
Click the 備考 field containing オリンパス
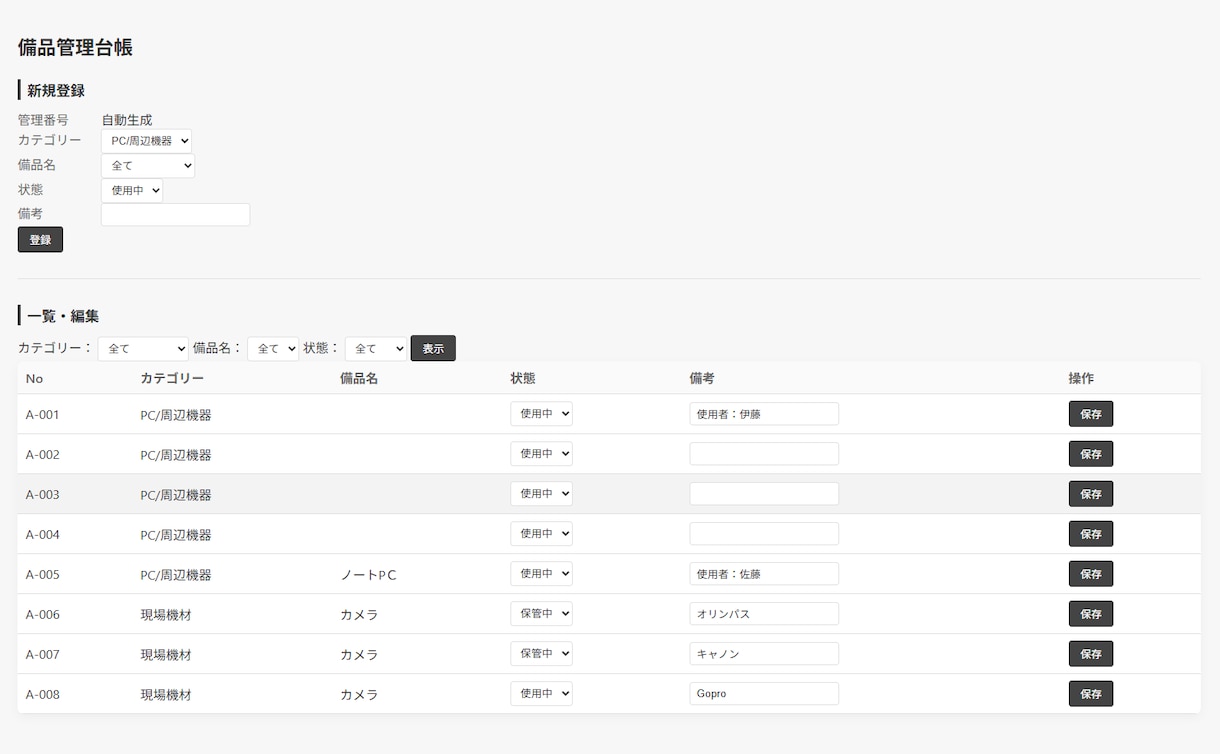click(764, 614)
